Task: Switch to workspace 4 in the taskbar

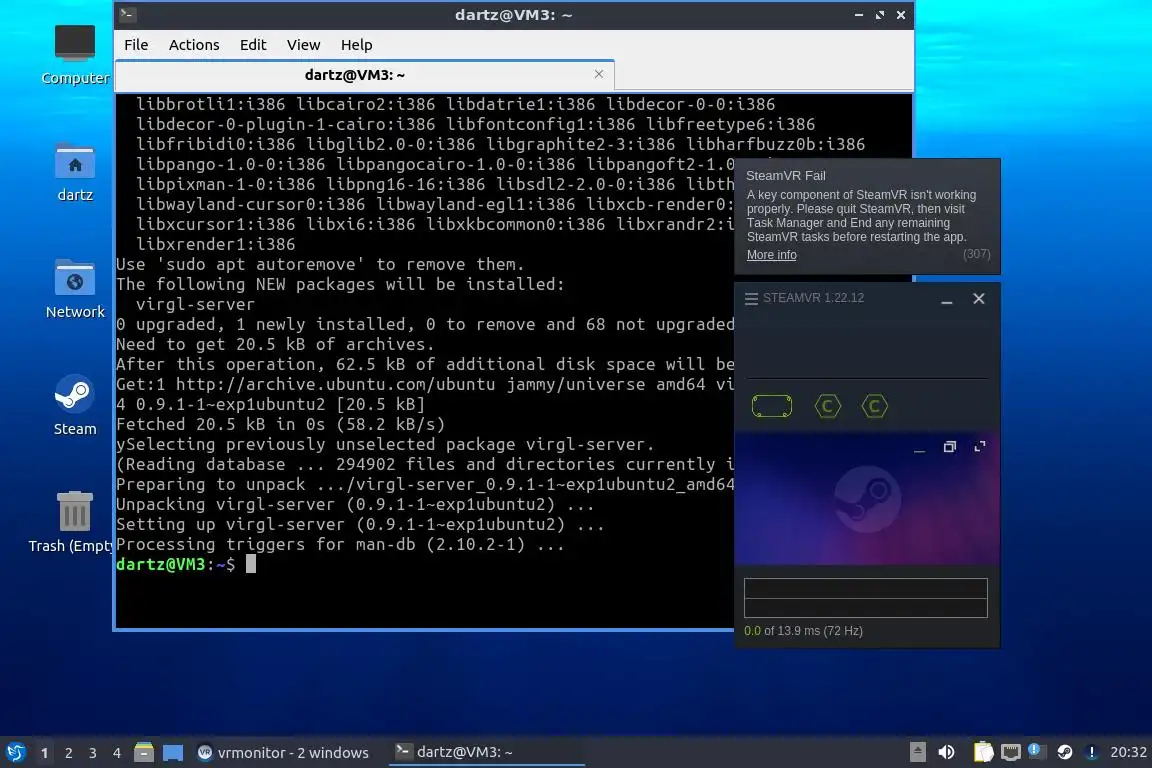Action: (x=117, y=753)
